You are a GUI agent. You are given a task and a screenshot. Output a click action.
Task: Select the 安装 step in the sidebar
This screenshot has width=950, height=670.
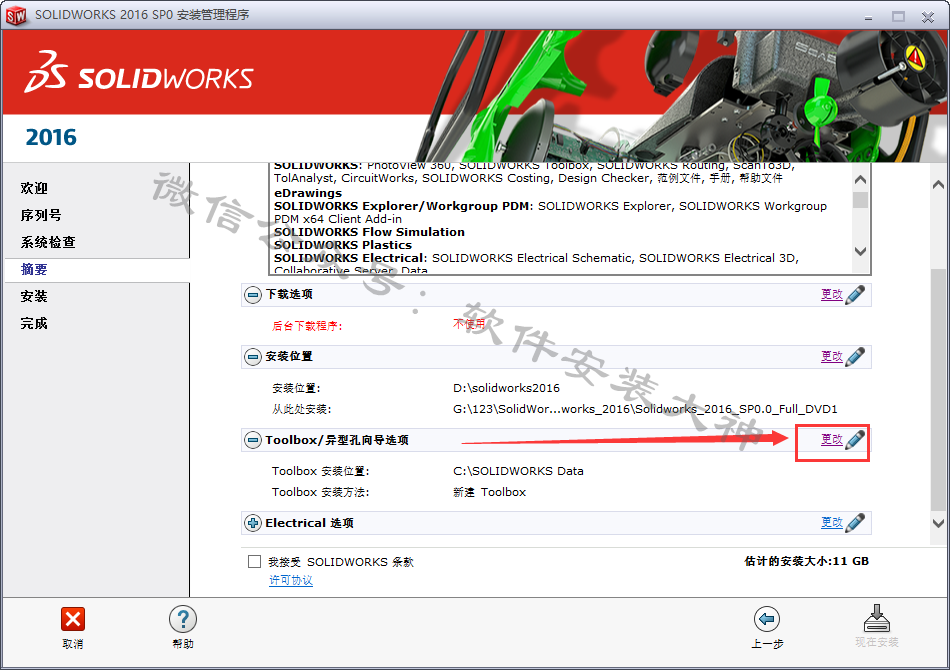[x=34, y=296]
